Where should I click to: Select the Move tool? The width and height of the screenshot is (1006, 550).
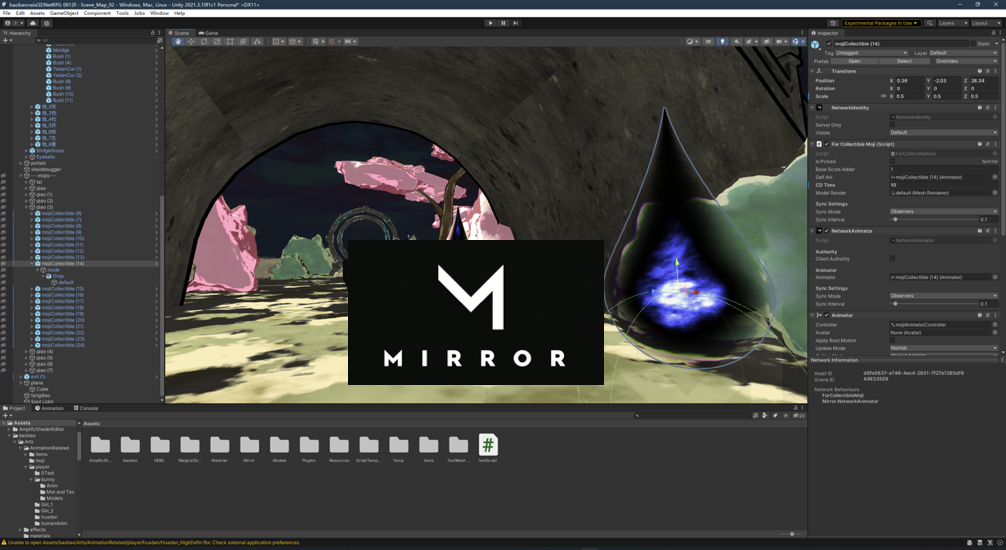tap(191, 42)
